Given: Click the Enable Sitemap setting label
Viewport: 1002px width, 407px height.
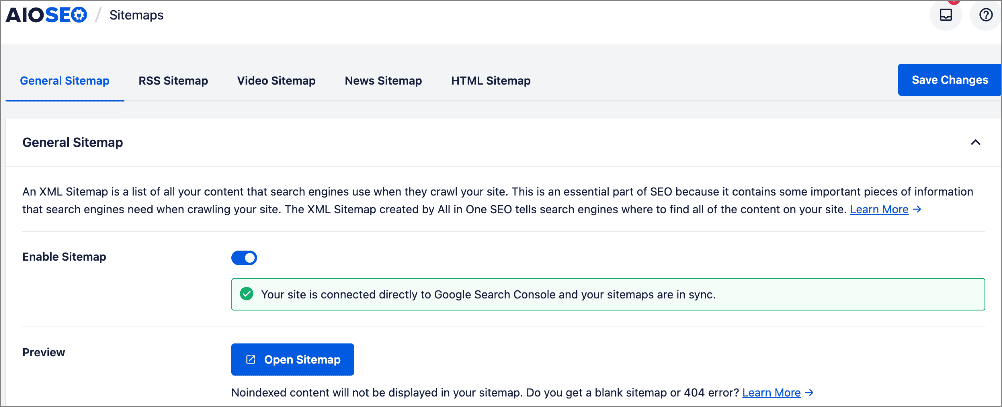Looking at the screenshot, I should pyautogui.click(x=64, y=257).
